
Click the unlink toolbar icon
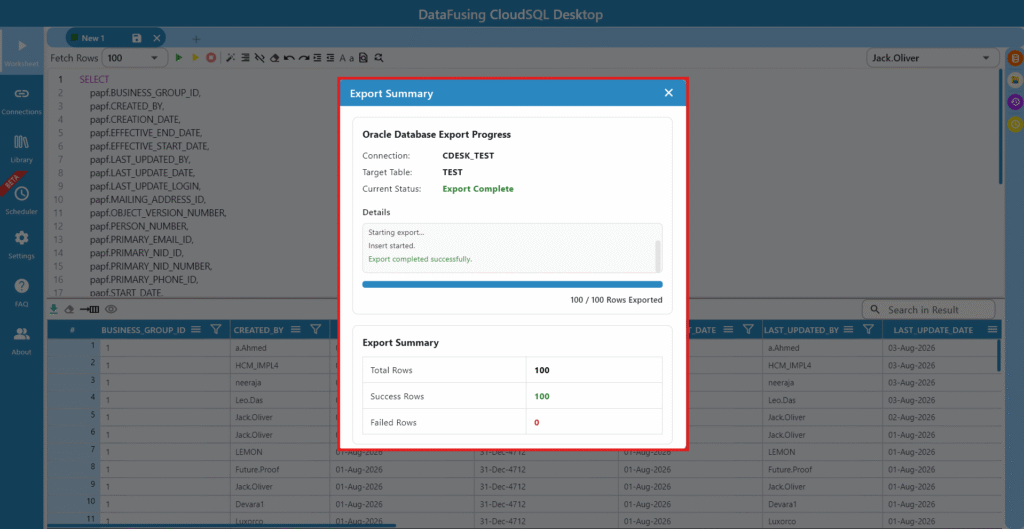click(259, 58)
